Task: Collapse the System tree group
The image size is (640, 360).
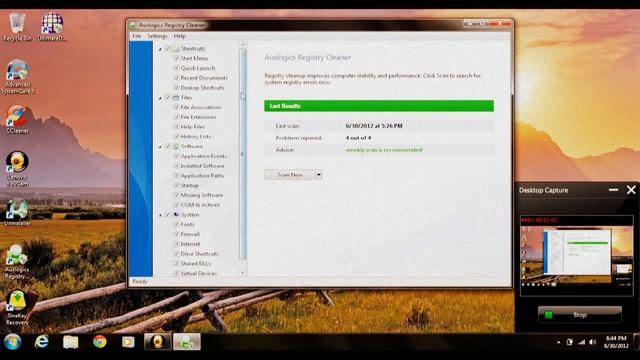Action: [x=160, y=215]
